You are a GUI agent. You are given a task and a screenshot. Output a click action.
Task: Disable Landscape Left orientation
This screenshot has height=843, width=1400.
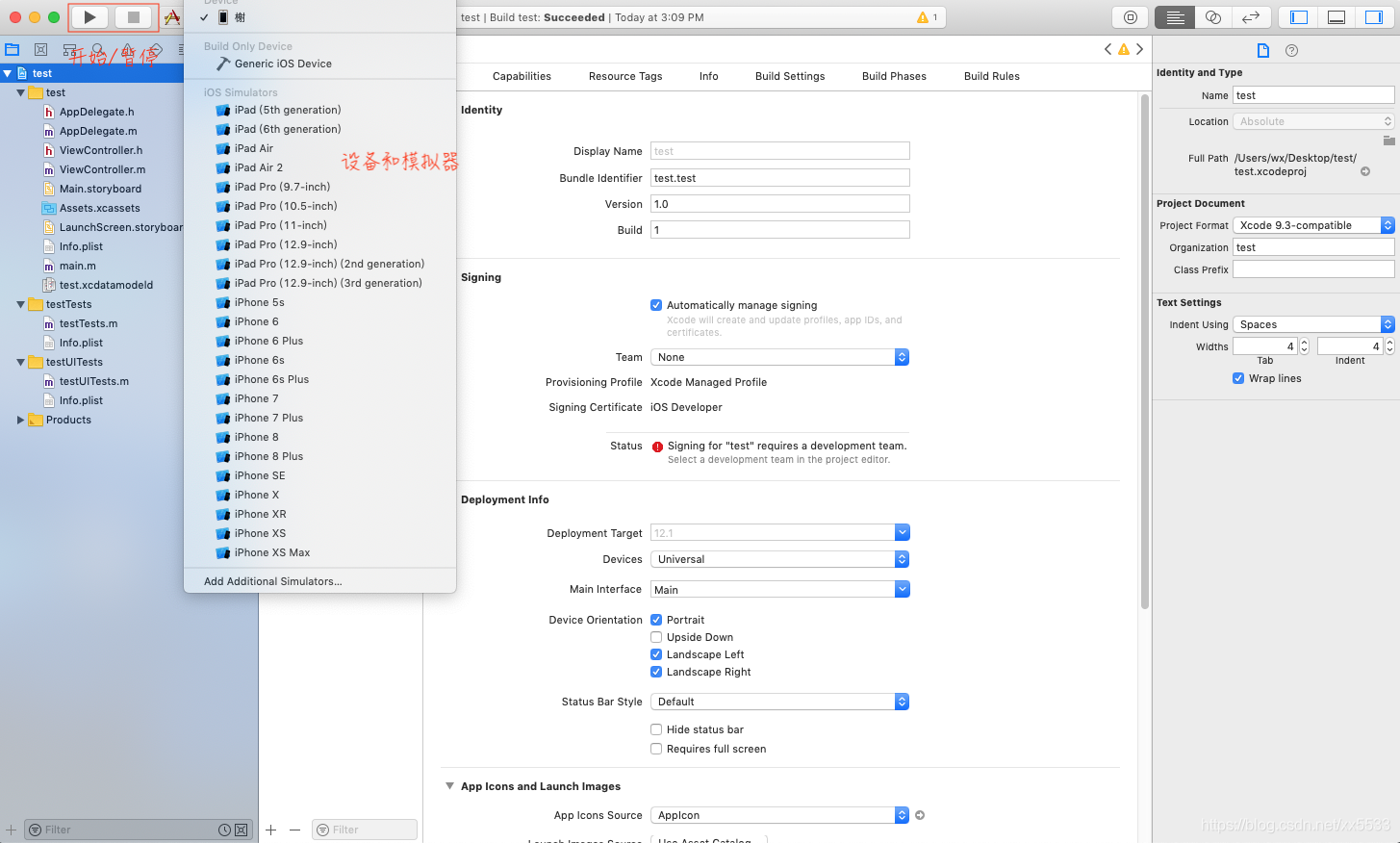click(656, 654)
